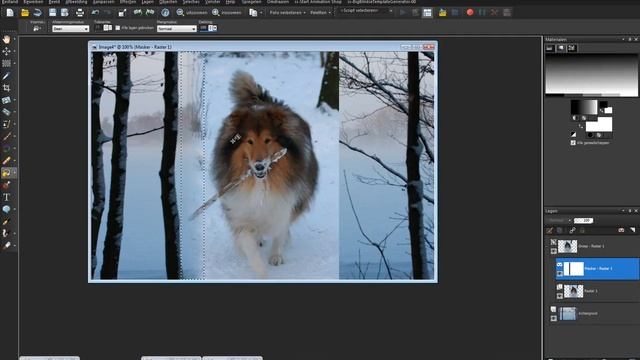
Task: Click the new layer icon in Lagen toolbar
Action: point(550,231)
